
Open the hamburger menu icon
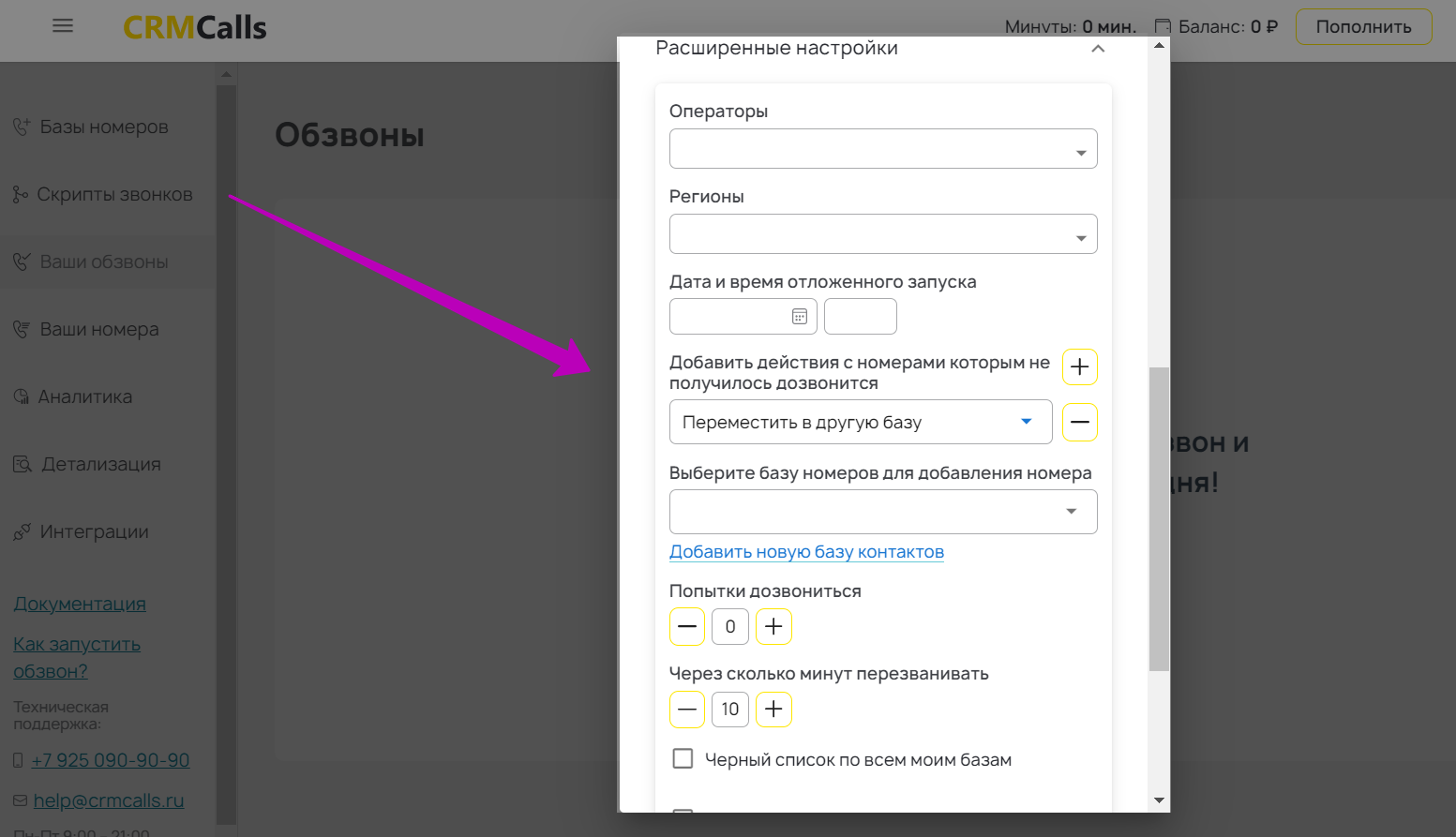point(63,26)
